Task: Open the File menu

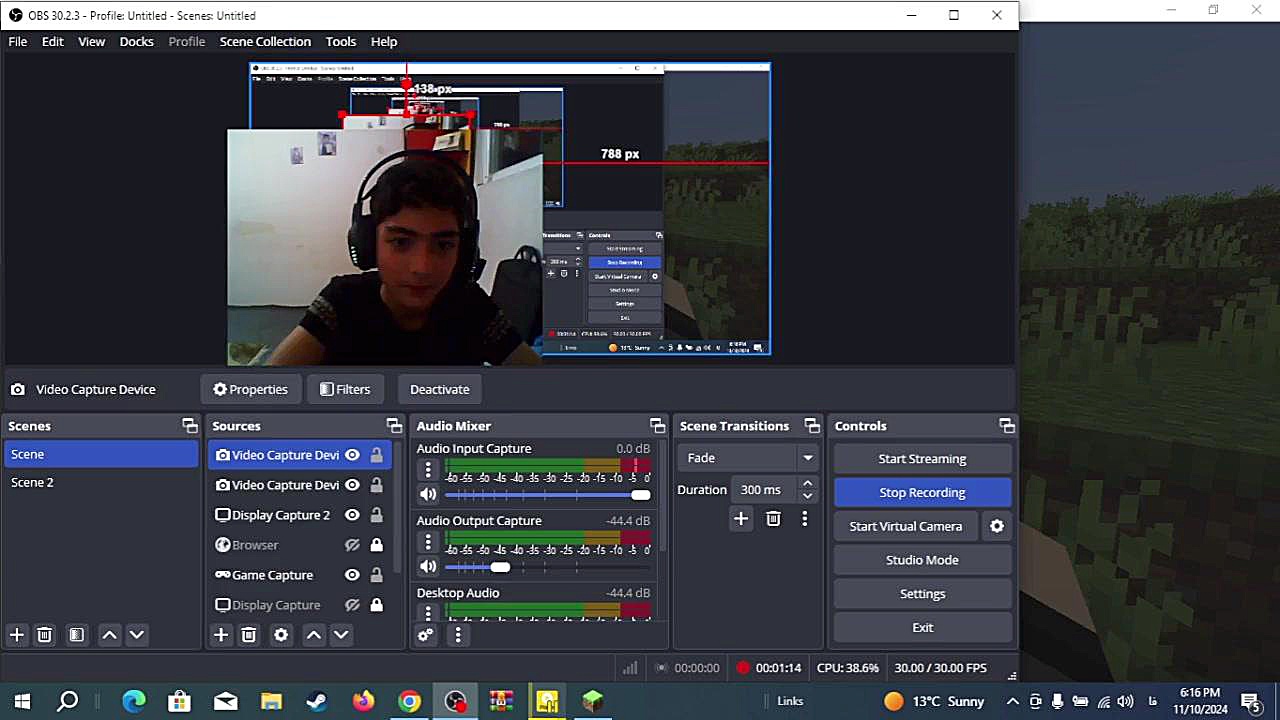Action: (18, 41)
